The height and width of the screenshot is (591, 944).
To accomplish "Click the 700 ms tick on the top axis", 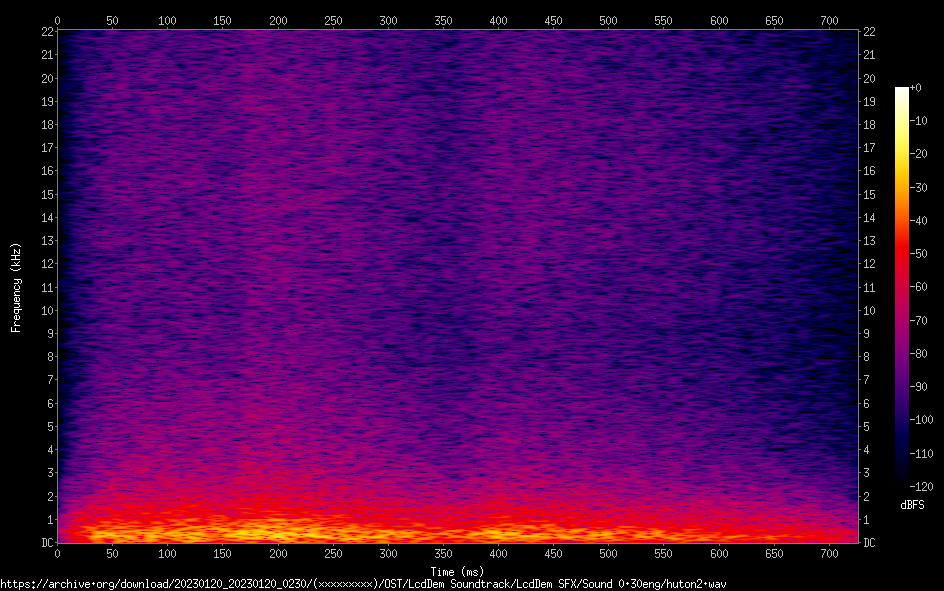I will click(718, 19).
